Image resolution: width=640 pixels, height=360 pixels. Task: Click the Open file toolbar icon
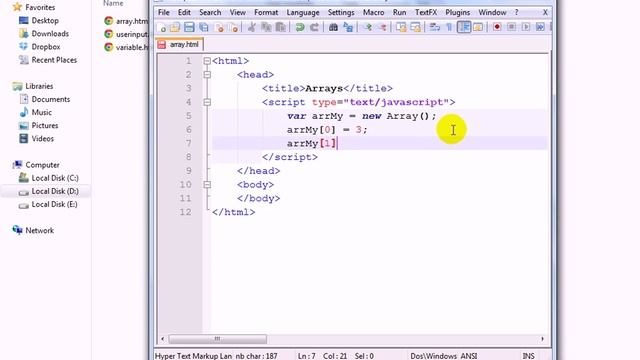tap(175, 27)
